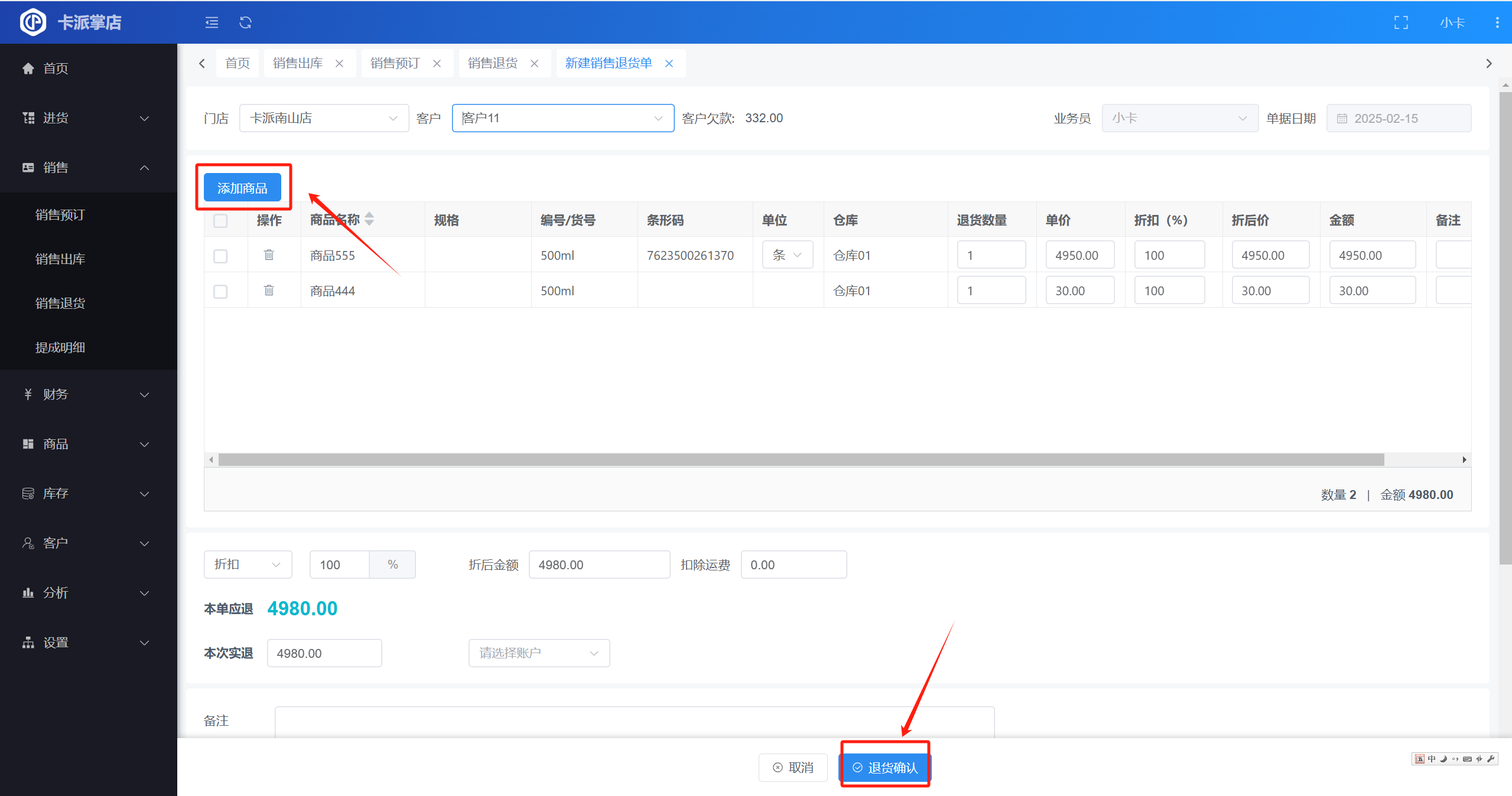
Task: Delete the 商品555 row with trash icon
Action: 269,255
